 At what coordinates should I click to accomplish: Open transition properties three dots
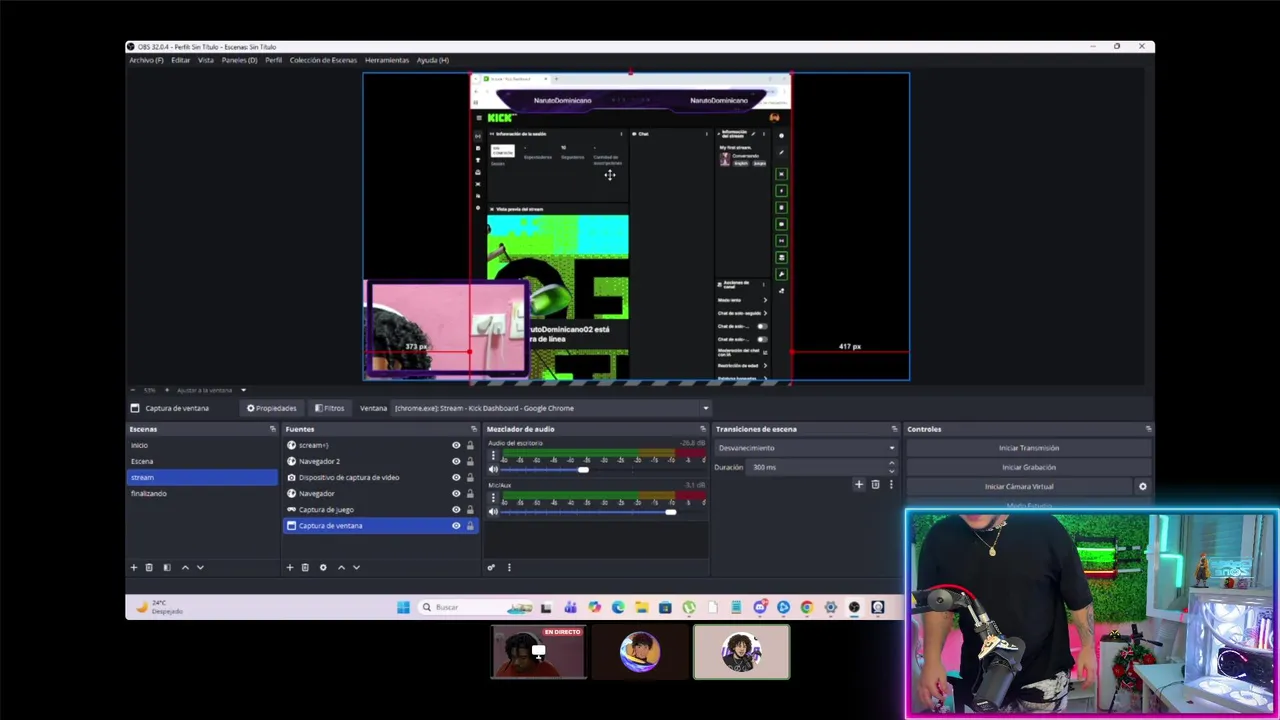tap(891, 484)
